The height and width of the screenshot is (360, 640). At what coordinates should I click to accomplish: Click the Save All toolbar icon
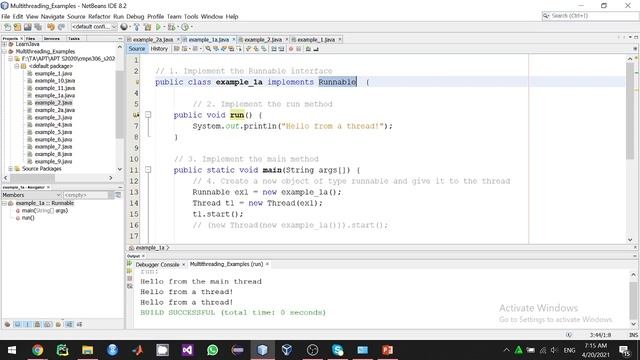point(38,27)
